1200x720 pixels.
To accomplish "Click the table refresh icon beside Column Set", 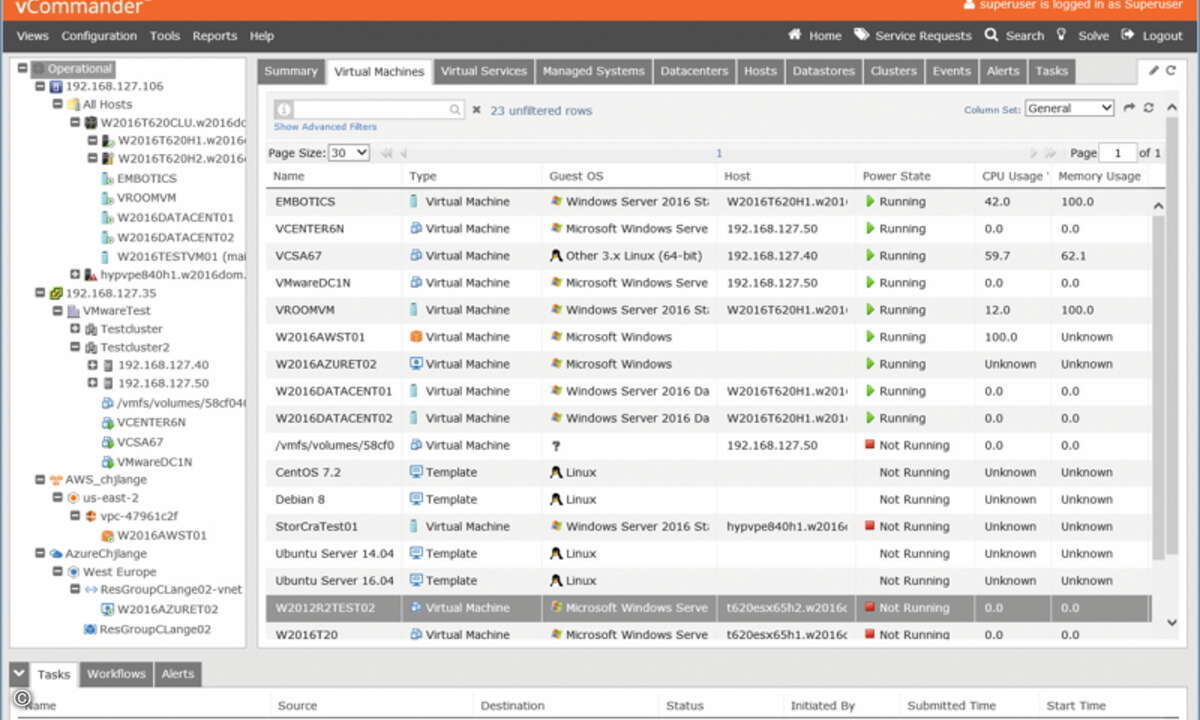I will point(1149,108).
